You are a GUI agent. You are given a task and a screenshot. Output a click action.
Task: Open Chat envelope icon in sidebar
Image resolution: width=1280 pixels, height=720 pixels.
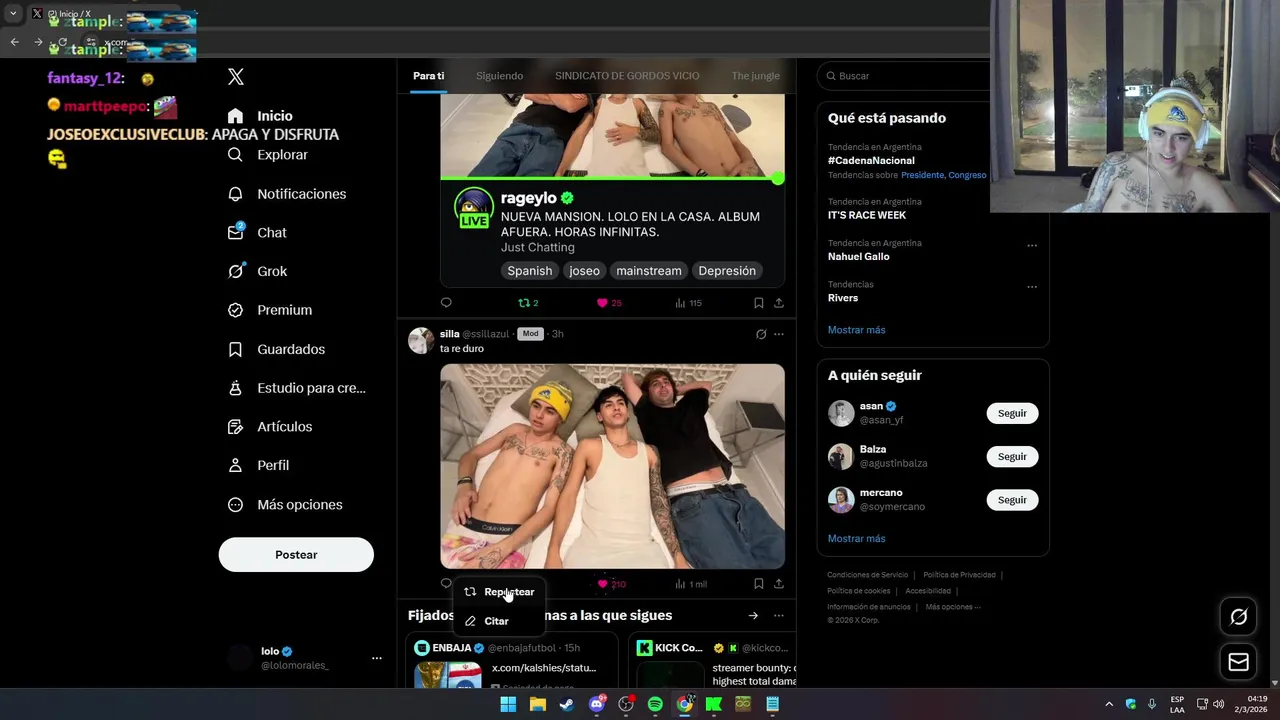[x=235, y=232]
